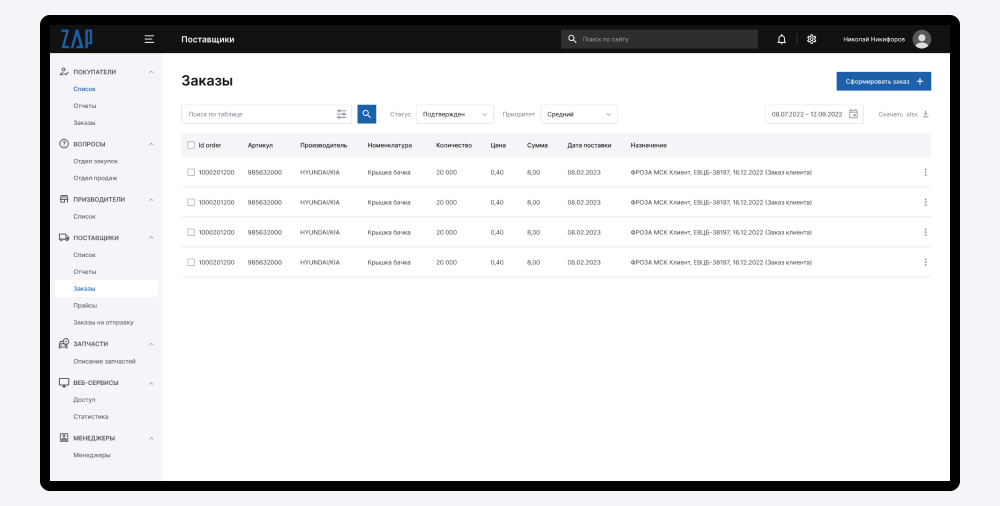Click the Менеджеры section icon
The image size is (1000, 506).
64,438
